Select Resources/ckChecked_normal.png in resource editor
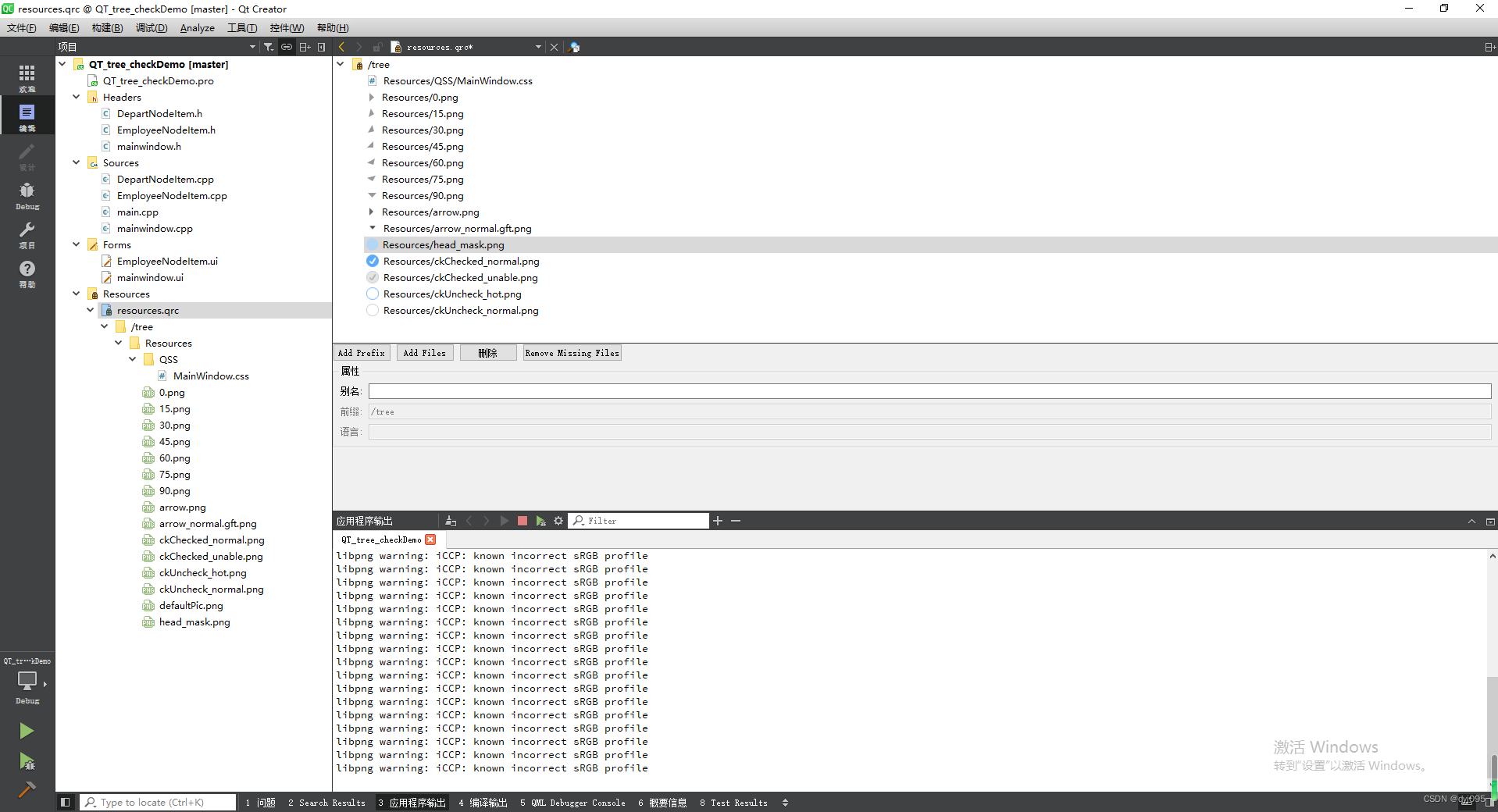 click(461, 261)
